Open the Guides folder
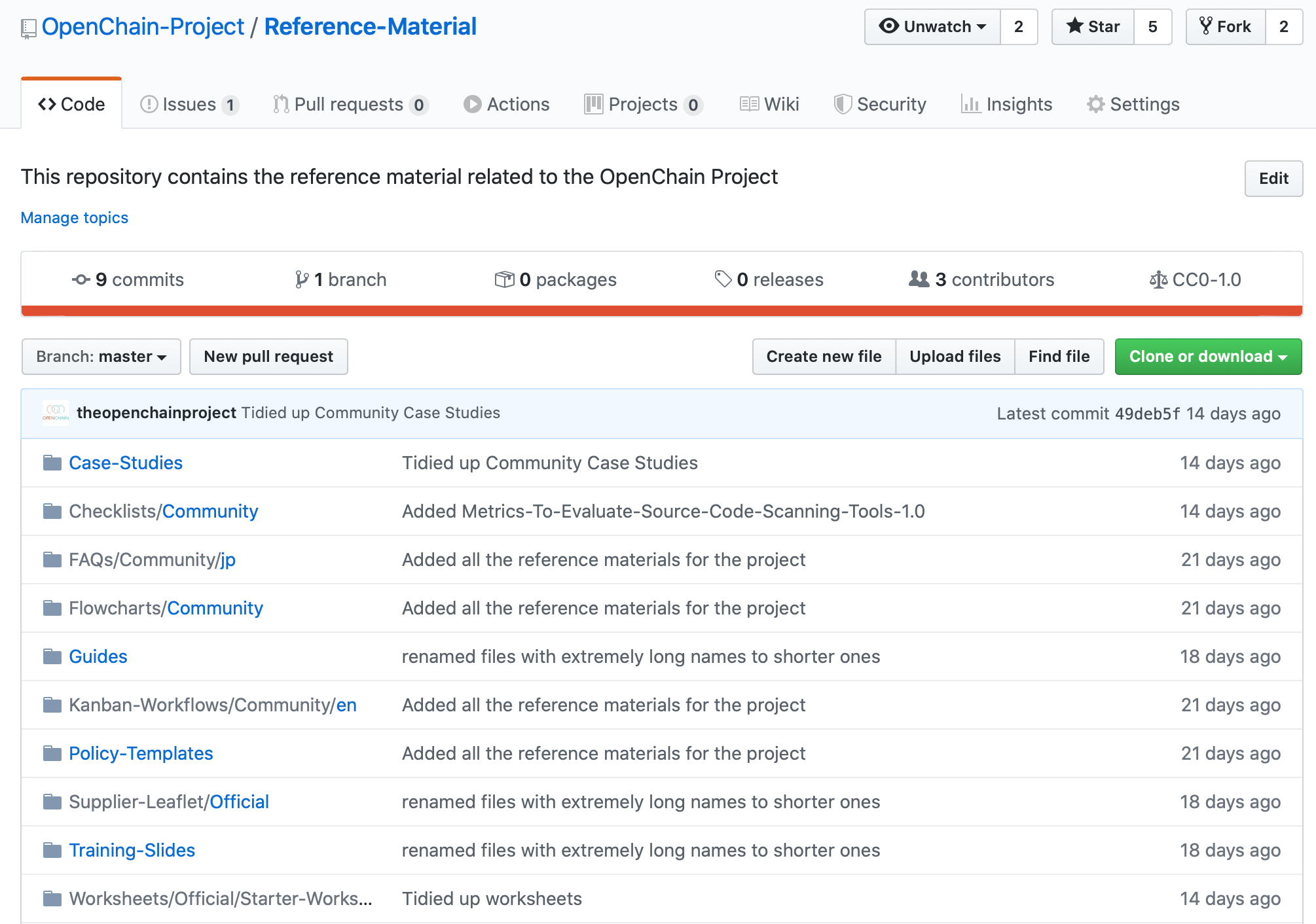Viewport: 1316px width, 924px height. click(98, 657)
